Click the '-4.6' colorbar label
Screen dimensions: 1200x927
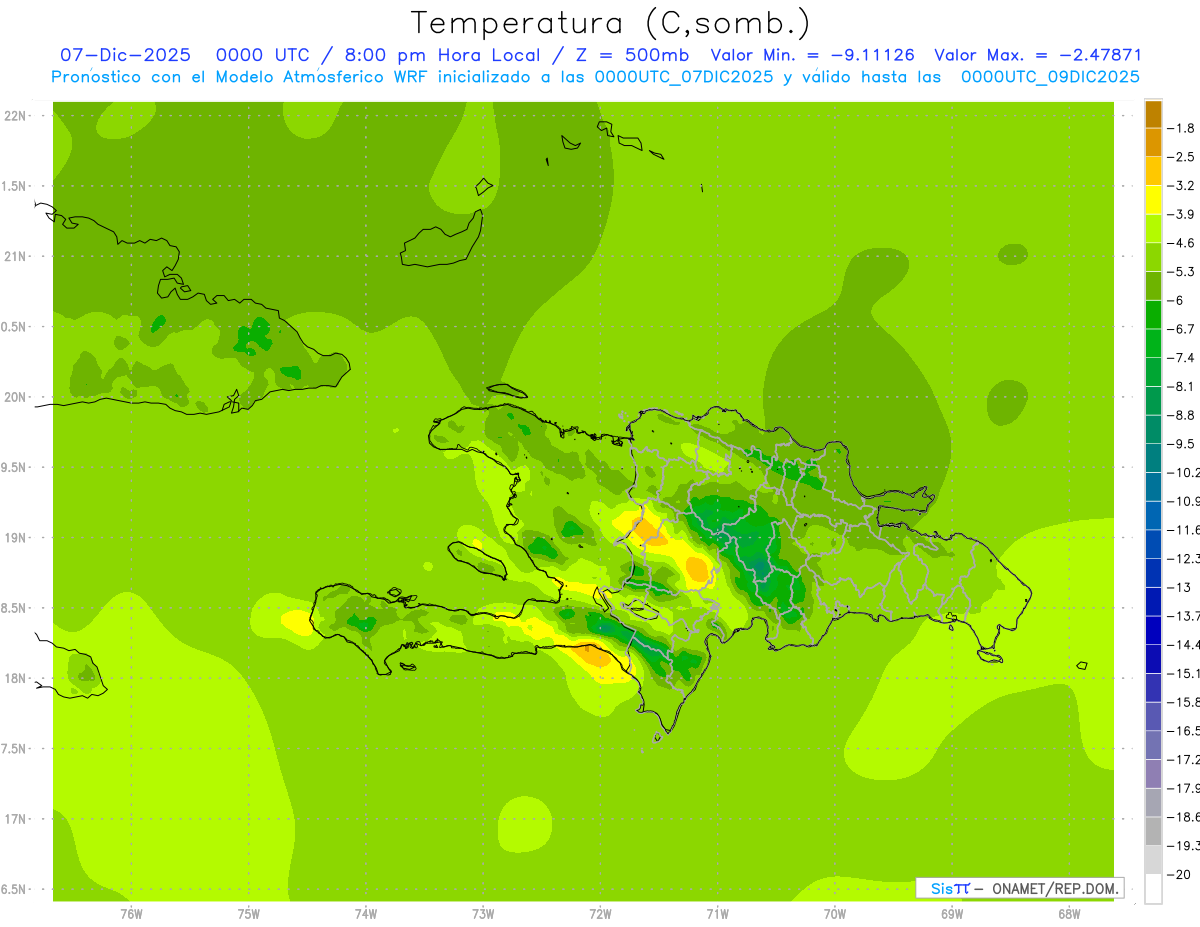pos(1183,243)
